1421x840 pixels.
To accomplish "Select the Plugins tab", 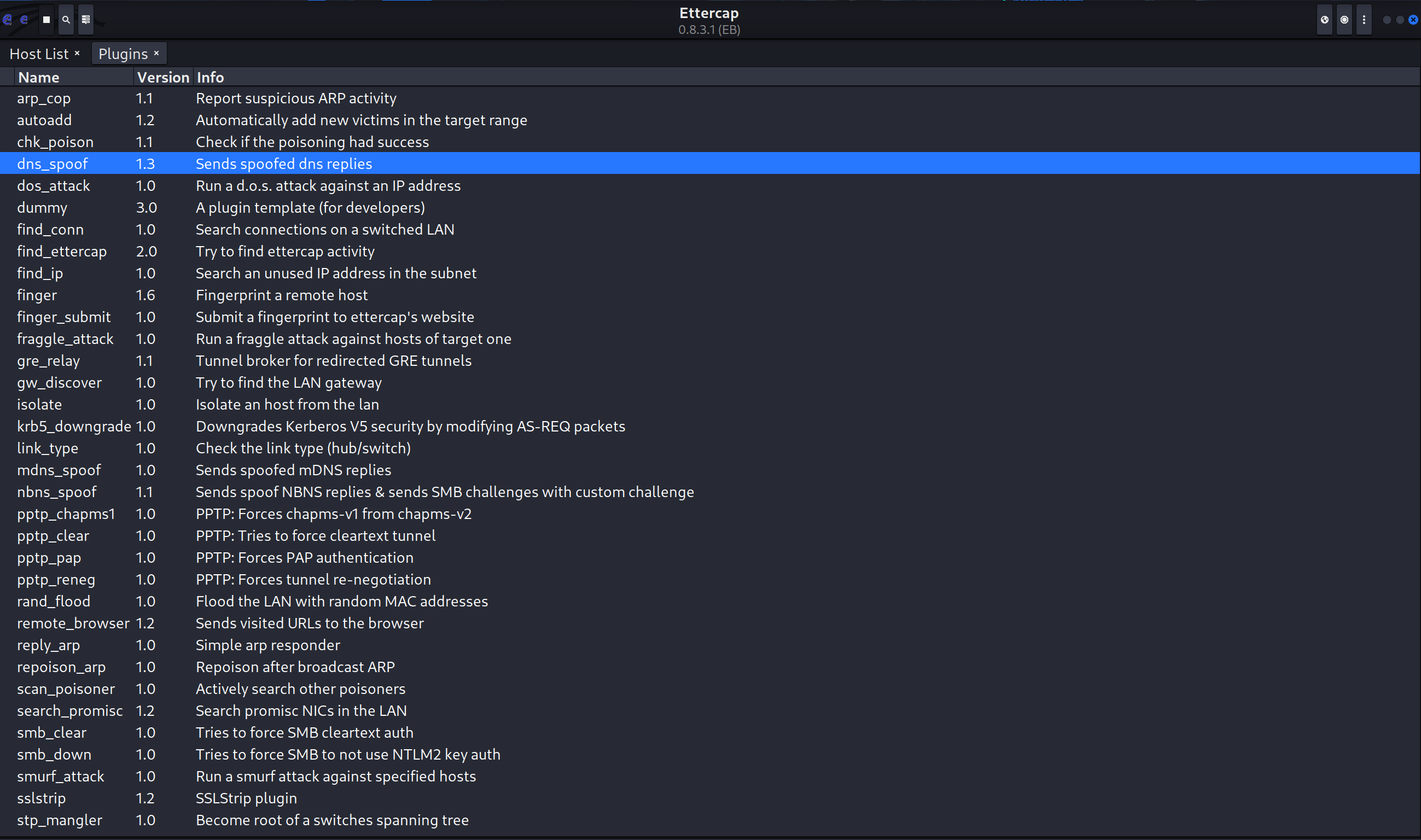I will pos(123,54).
